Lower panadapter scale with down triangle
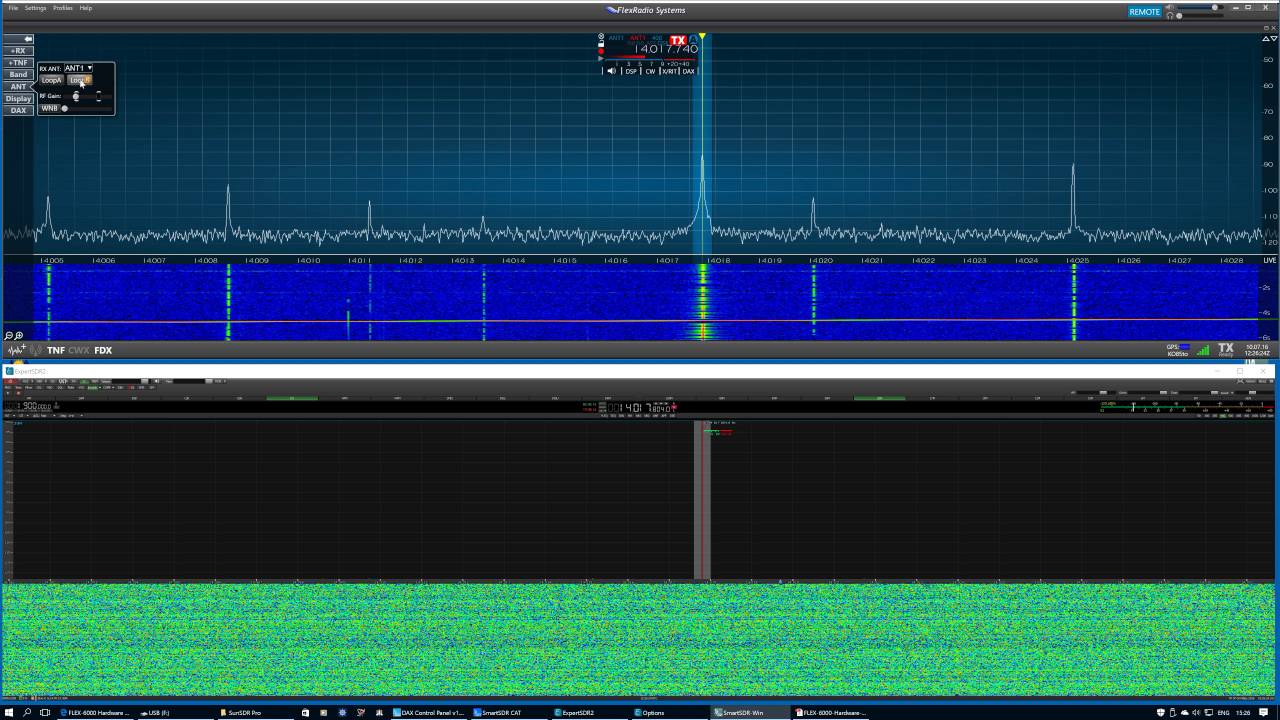Viewport: 1280px width, 720px height. [1274, 38]
